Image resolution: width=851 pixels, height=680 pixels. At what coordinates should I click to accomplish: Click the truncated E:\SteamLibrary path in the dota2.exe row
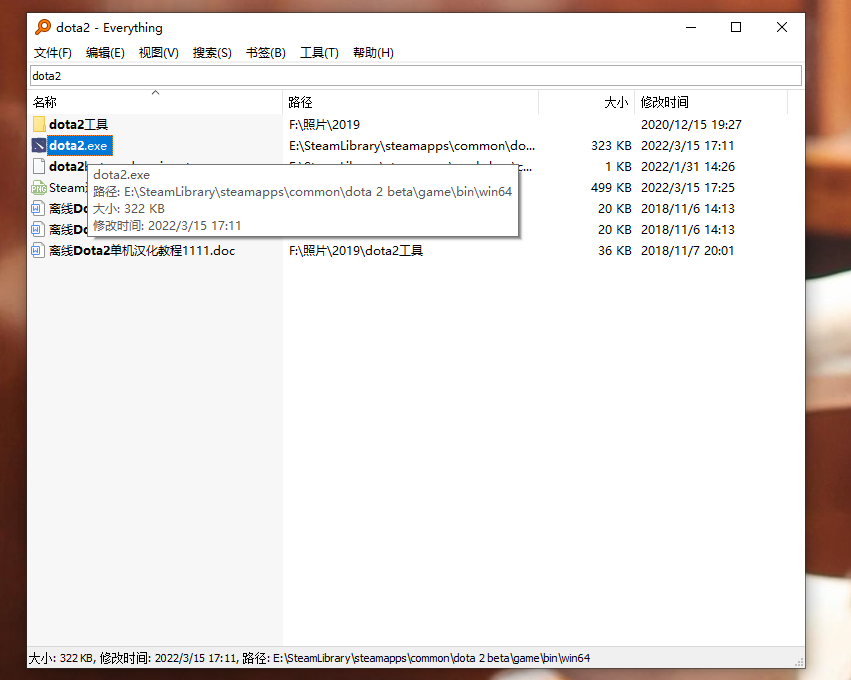pyautogui.click(x=412, y=145)
